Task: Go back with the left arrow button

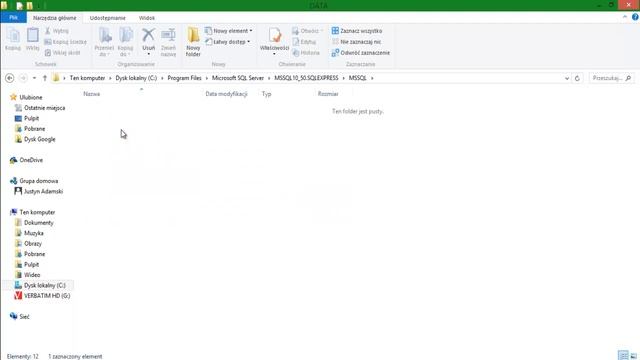Action: [10, 78]
